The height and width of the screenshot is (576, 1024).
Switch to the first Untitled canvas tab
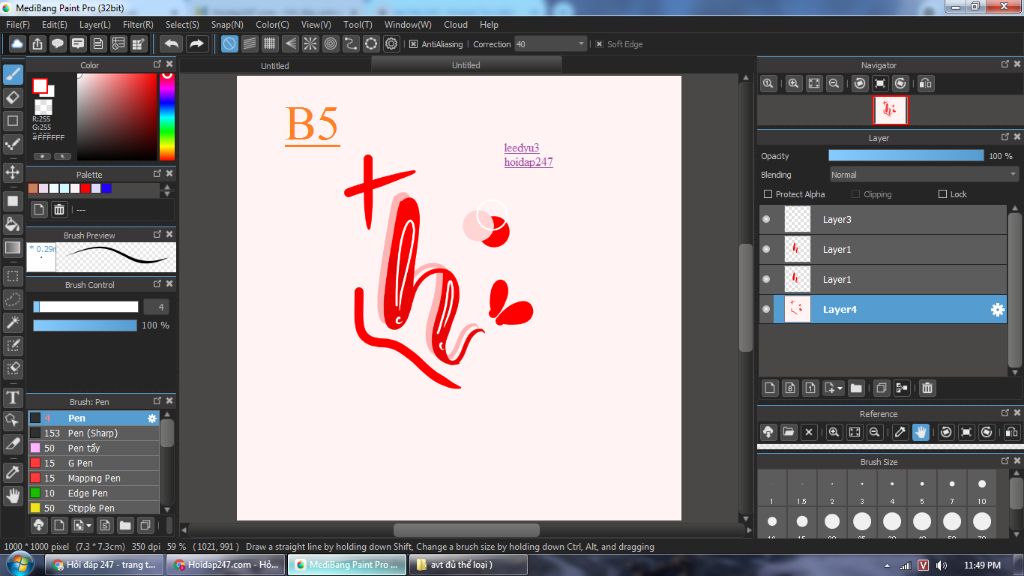click(275, 65)
